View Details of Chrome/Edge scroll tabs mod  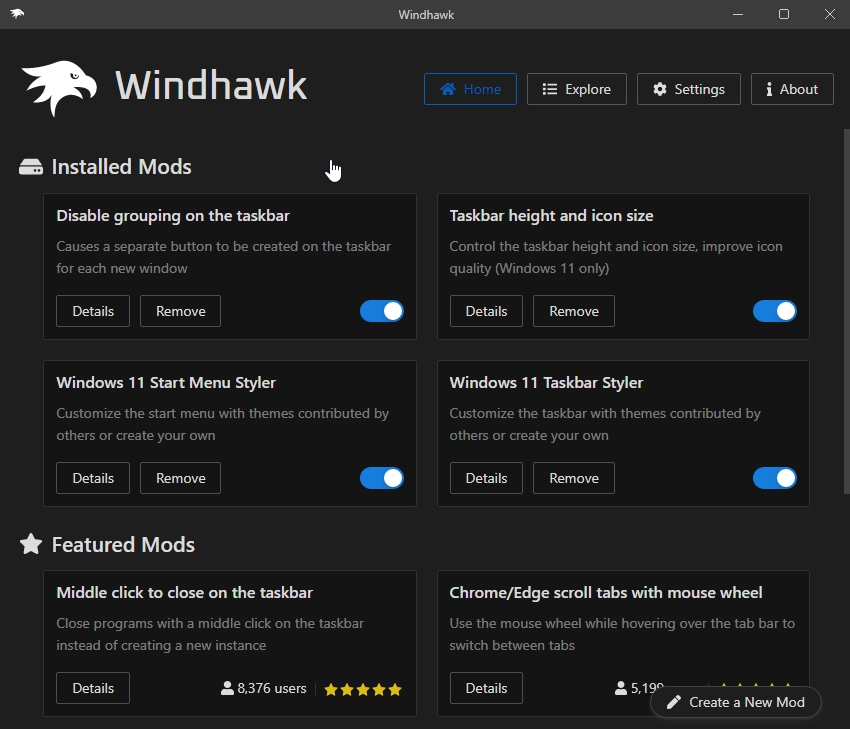pyautogui.click(x=486, y=688)
